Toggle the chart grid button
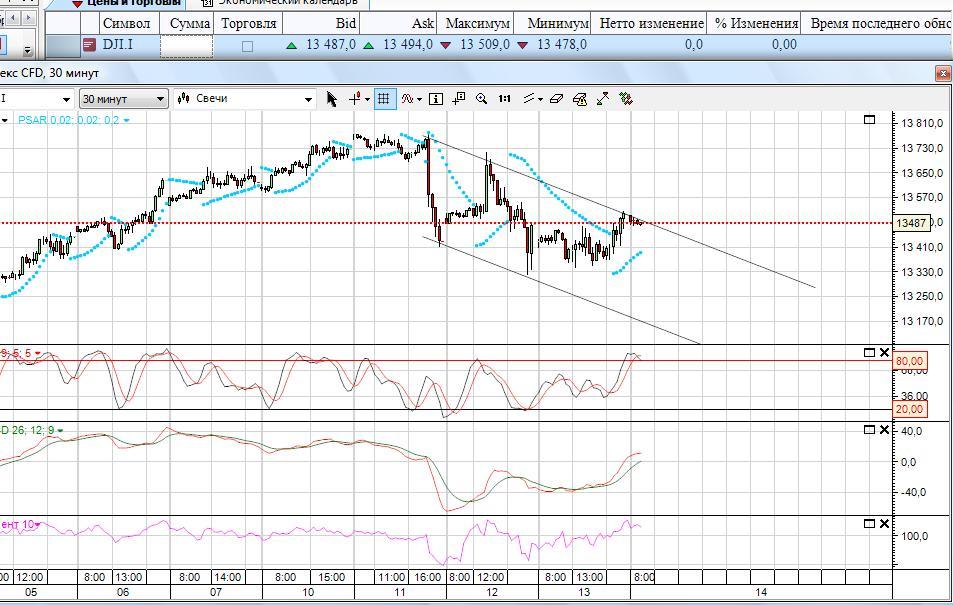The width and height of the screenshot is (953, 605). pos(384,99)
